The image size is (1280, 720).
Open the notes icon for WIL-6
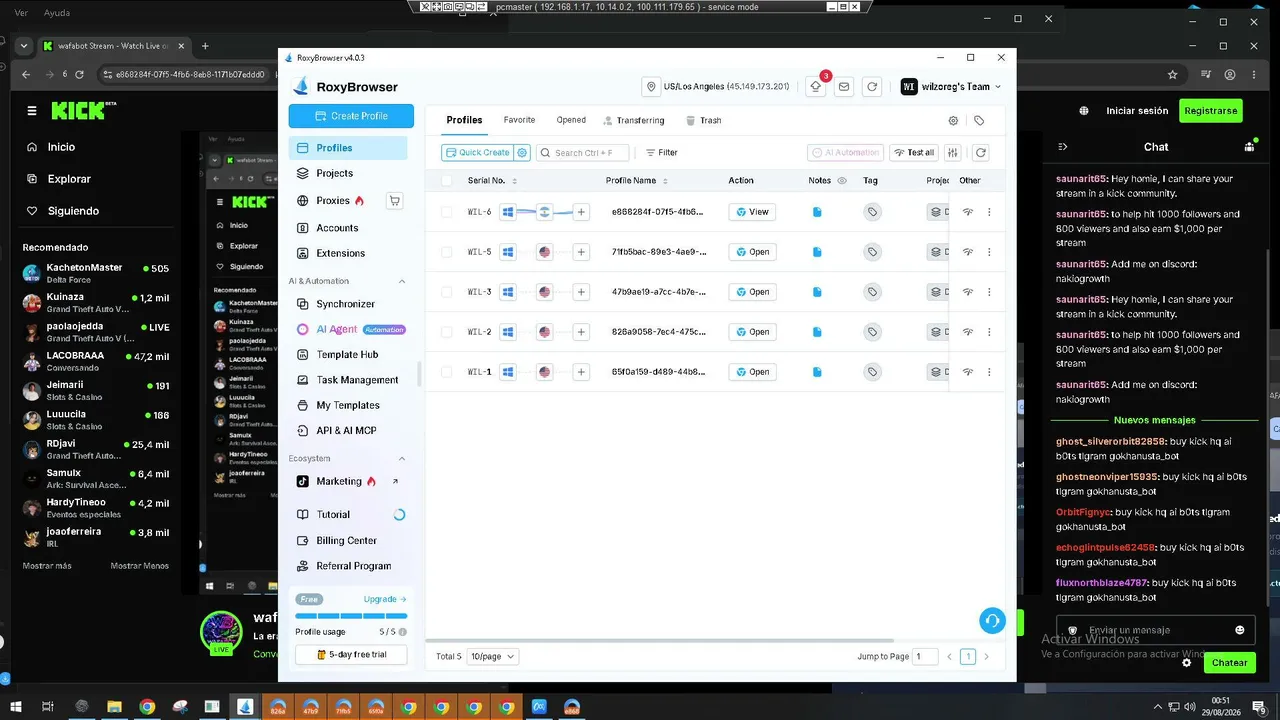tap(817, 212)
